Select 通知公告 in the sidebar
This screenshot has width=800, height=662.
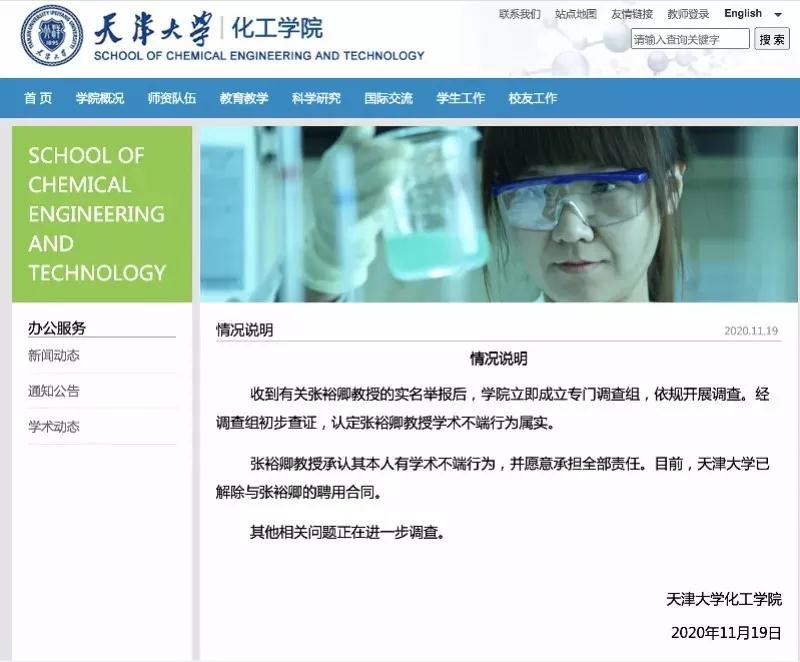54,391
